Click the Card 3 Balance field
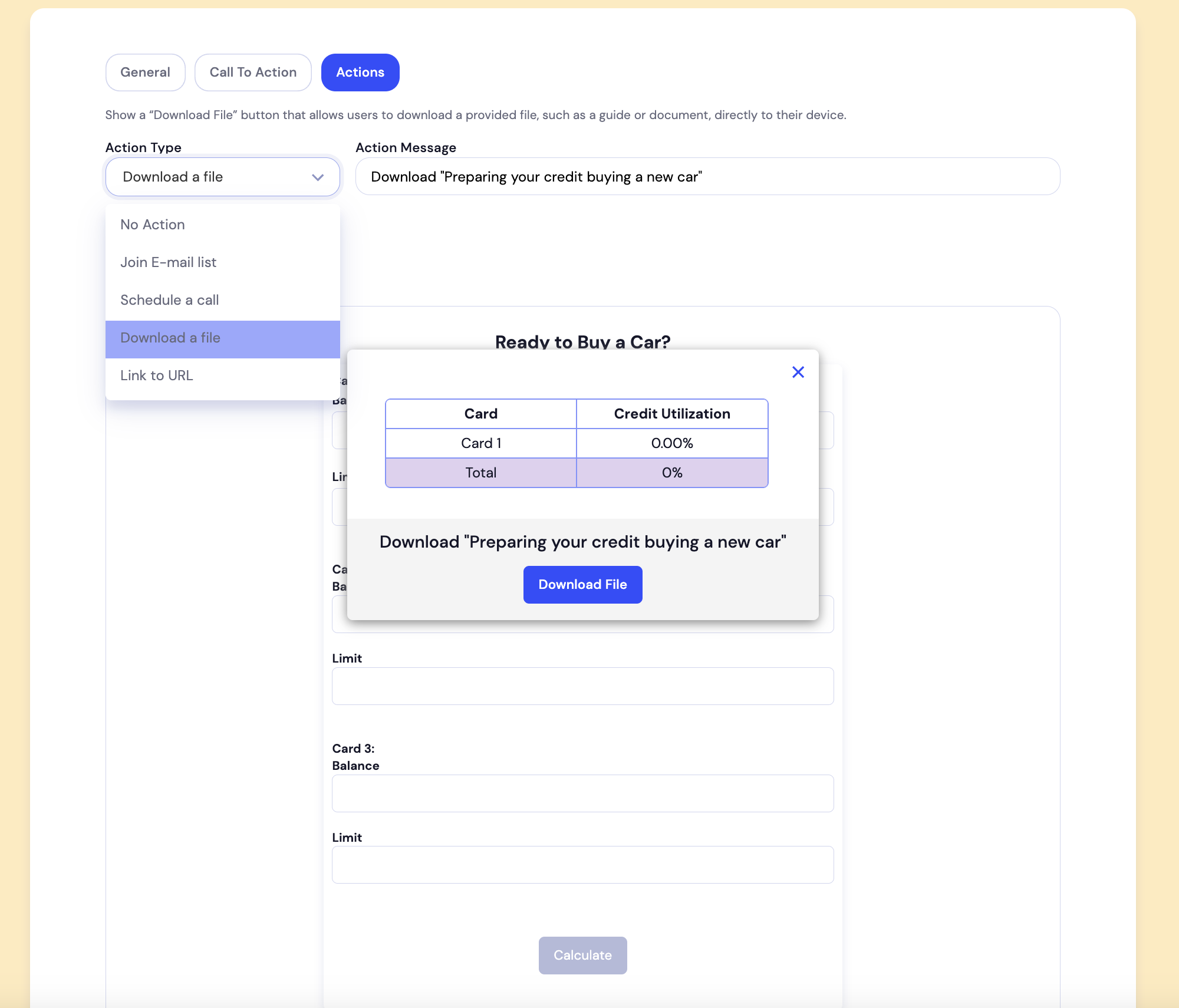 [582, 793]
